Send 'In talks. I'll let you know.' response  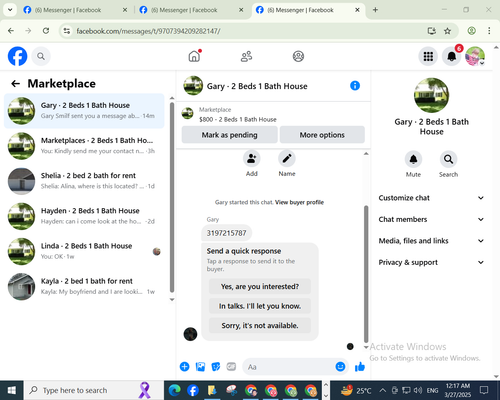click(260, 306)
